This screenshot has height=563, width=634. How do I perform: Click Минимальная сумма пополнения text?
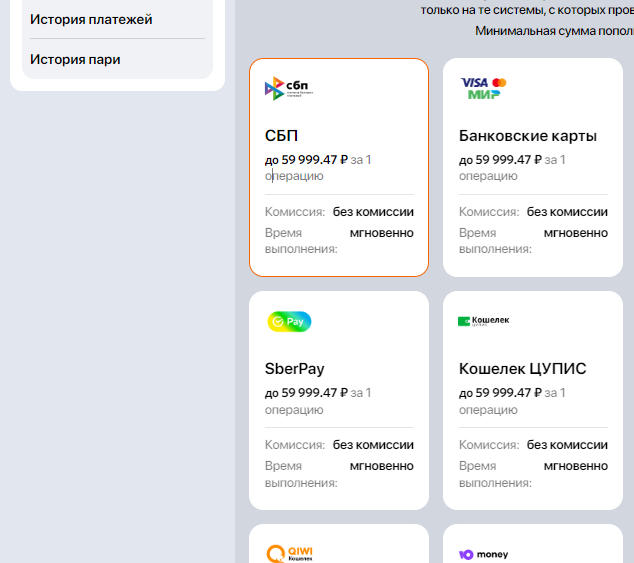554,31
